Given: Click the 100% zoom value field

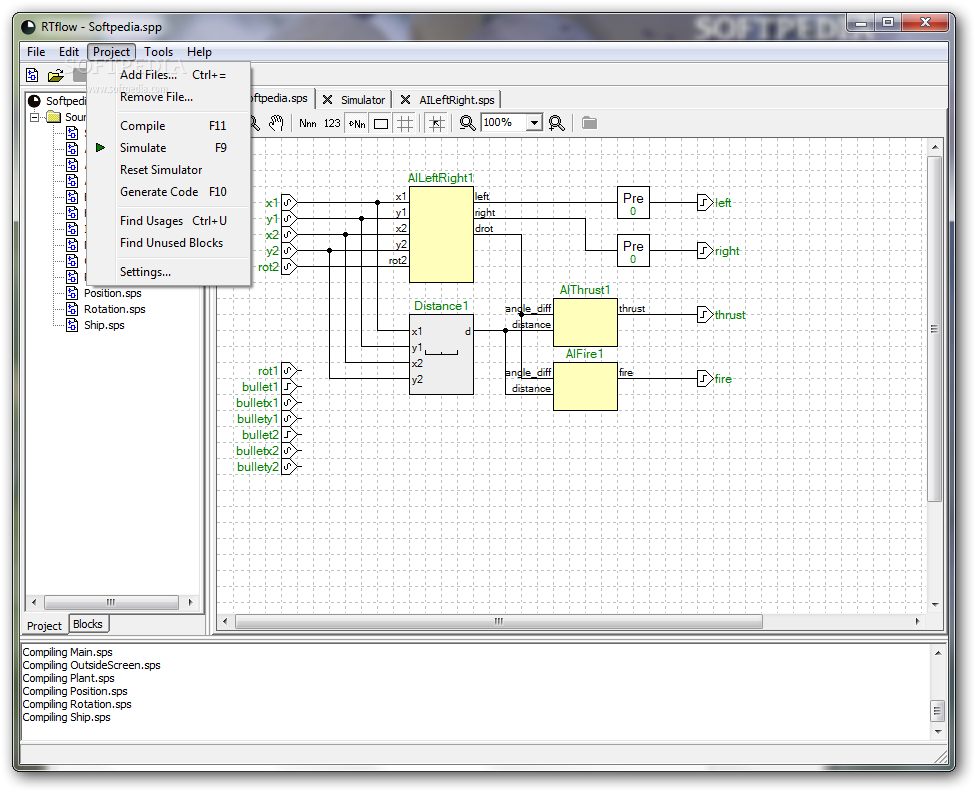Looking at the screenshot, I should click(x=504, y=123).
